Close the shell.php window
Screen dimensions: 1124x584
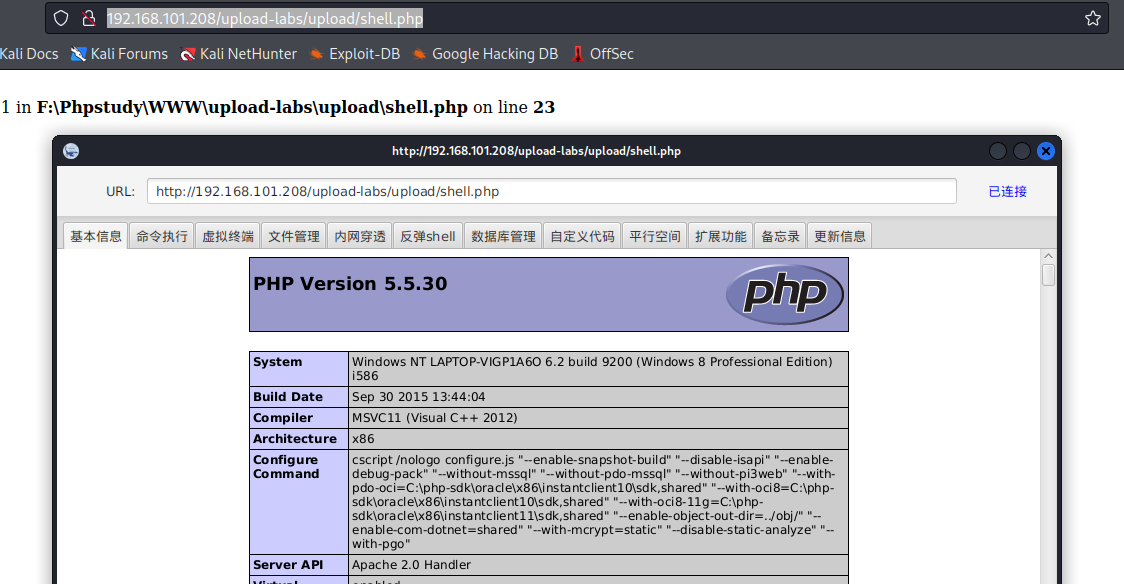click(1046, 150)
